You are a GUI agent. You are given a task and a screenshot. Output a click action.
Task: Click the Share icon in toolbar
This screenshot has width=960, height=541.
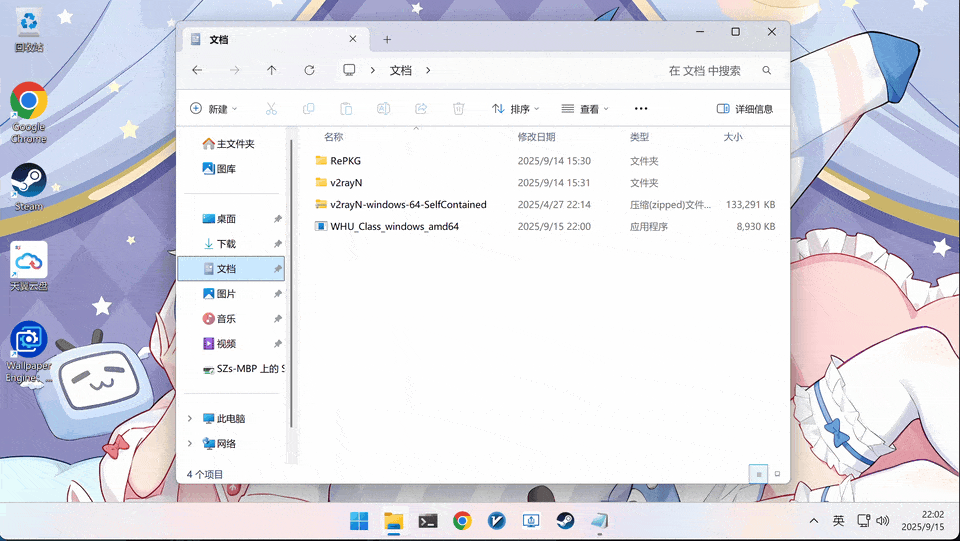coord(421,109)
